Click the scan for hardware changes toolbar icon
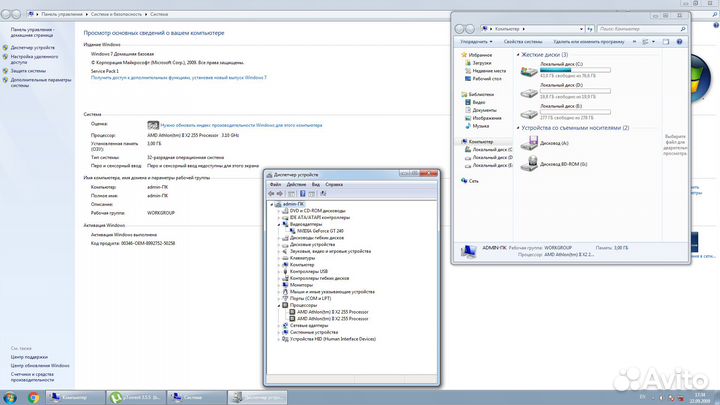Image resolution: width=720 pixels, height=405 pixels. click(323, 194)
